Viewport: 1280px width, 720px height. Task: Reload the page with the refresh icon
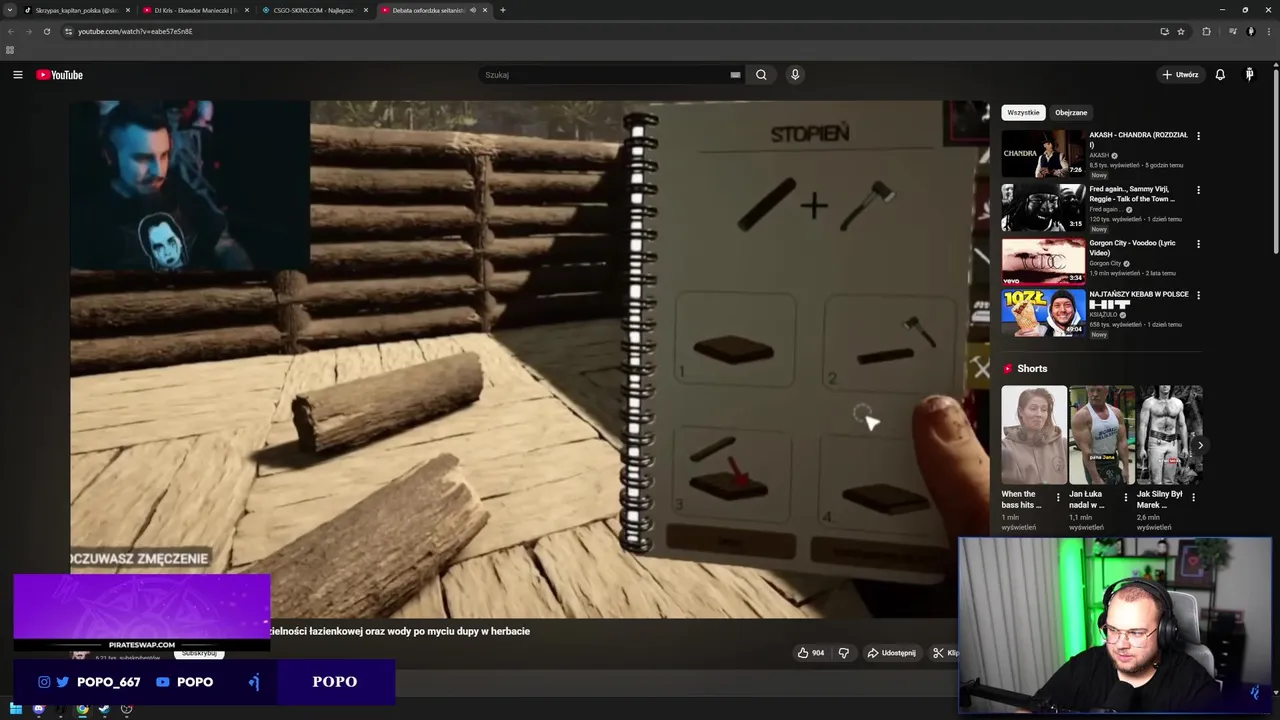(46, 31)
